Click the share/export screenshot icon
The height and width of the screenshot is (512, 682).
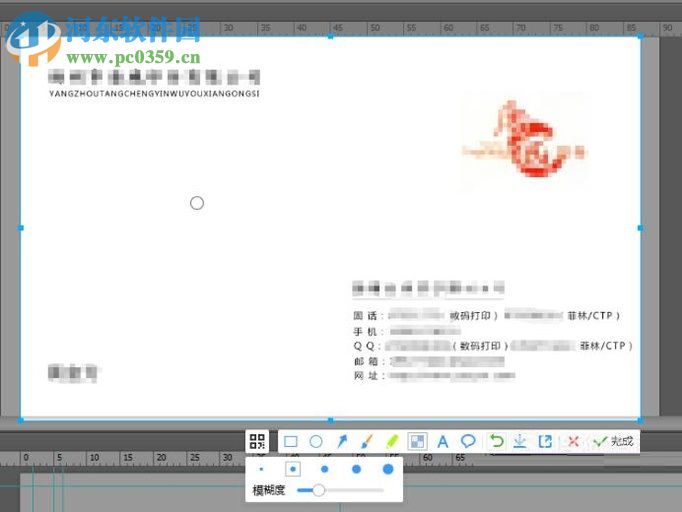pyautogui.click(x=545, y=442)
